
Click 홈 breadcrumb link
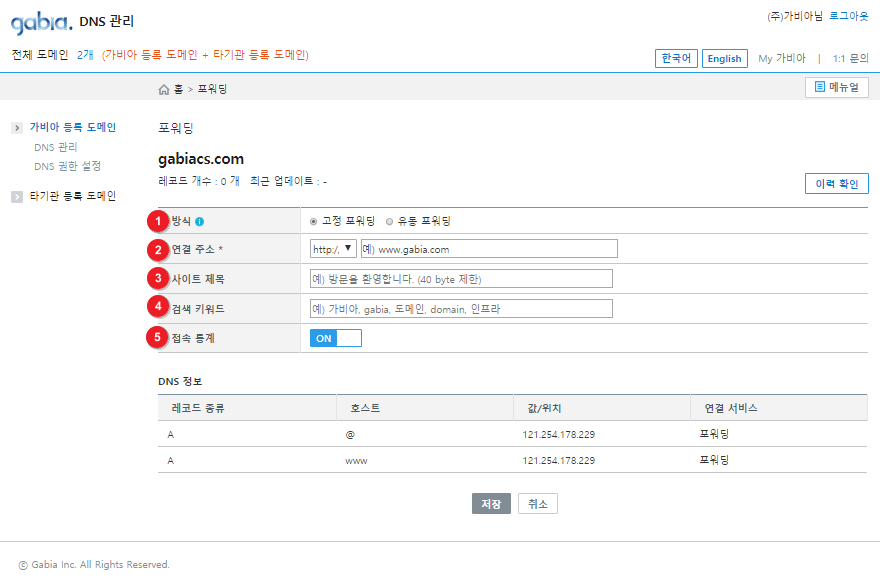pos(178,89)
